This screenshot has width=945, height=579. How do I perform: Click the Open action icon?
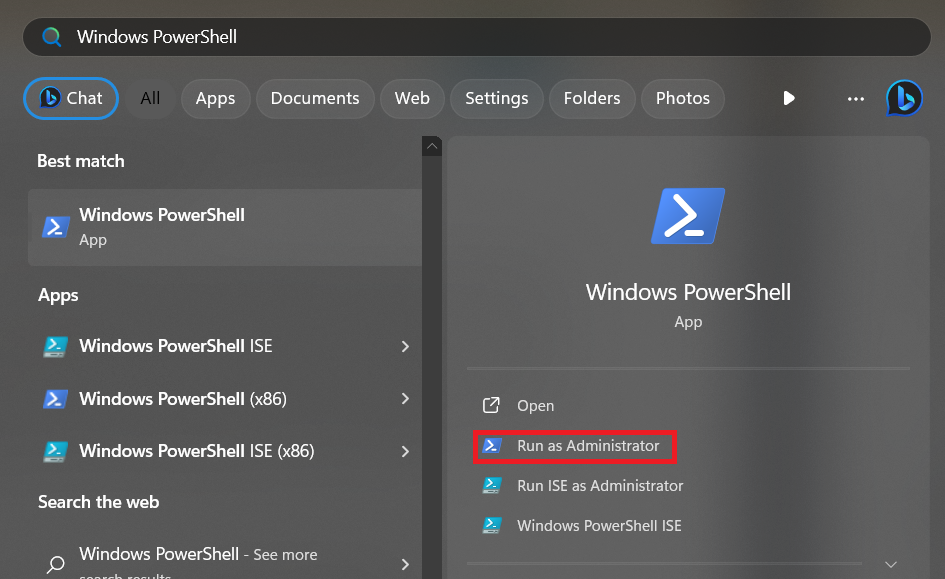click(x=491, y=405)
